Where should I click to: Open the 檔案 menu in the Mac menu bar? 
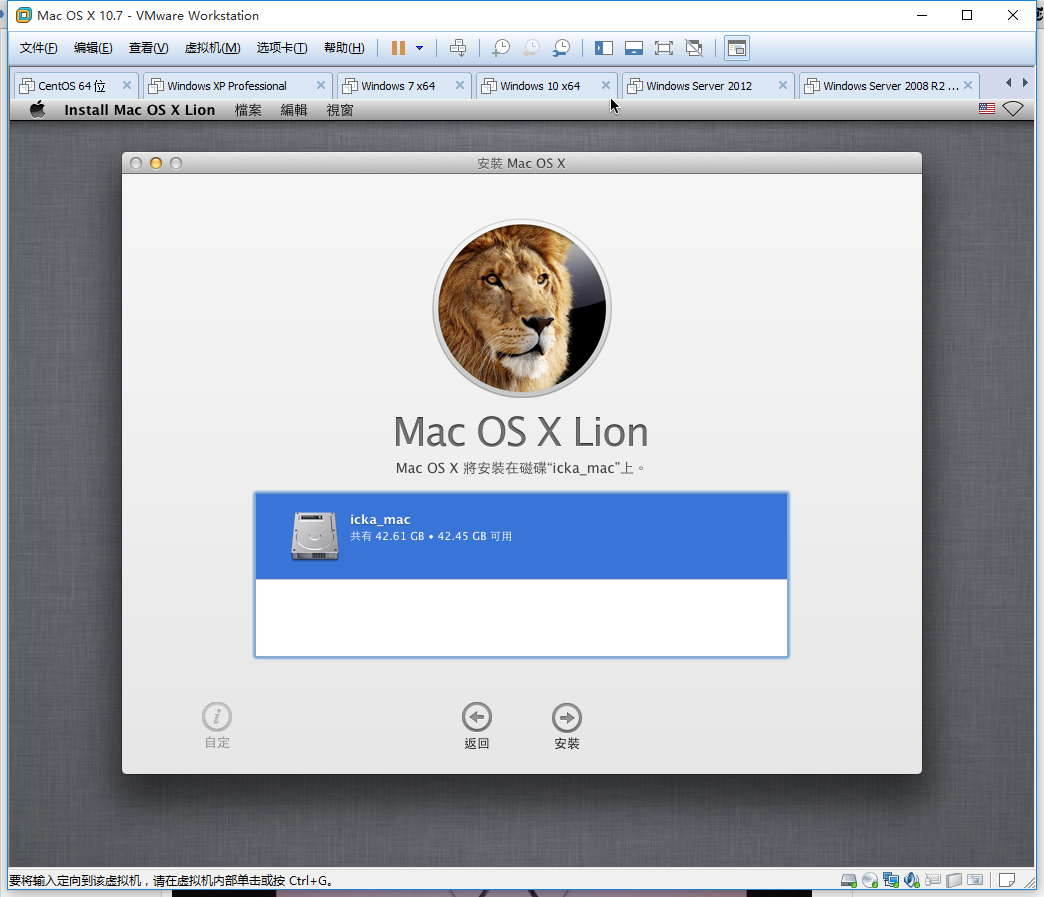[x=248, y=110]
